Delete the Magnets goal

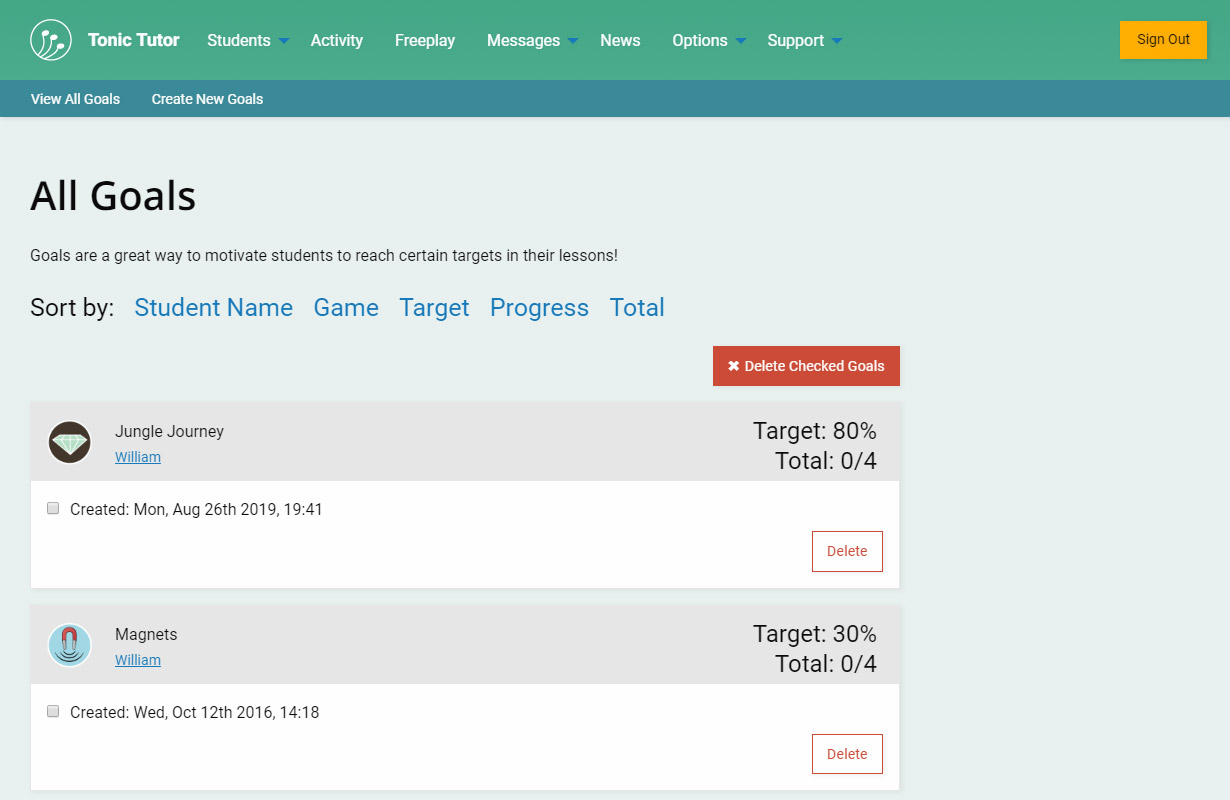coord(847,754)
